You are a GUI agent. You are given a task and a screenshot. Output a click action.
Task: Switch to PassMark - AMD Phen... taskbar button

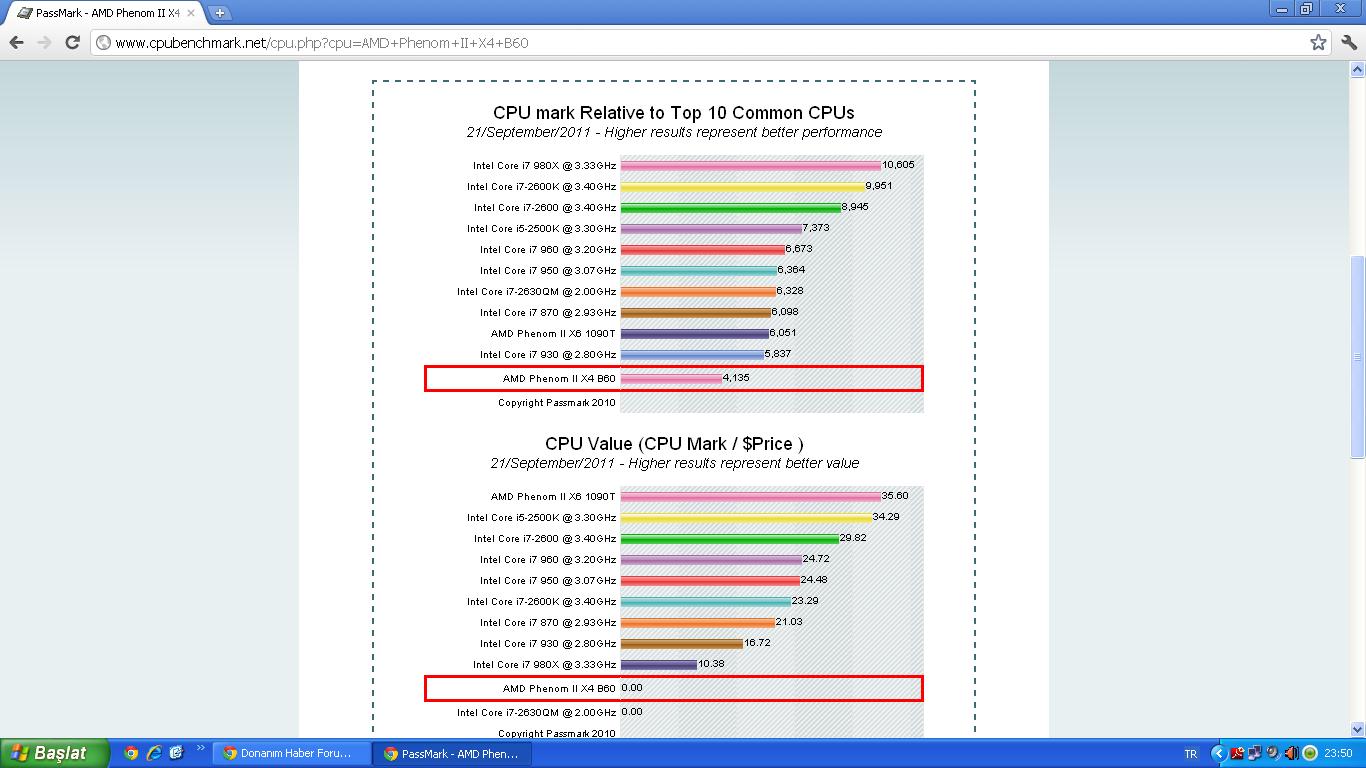pos(452,754)
